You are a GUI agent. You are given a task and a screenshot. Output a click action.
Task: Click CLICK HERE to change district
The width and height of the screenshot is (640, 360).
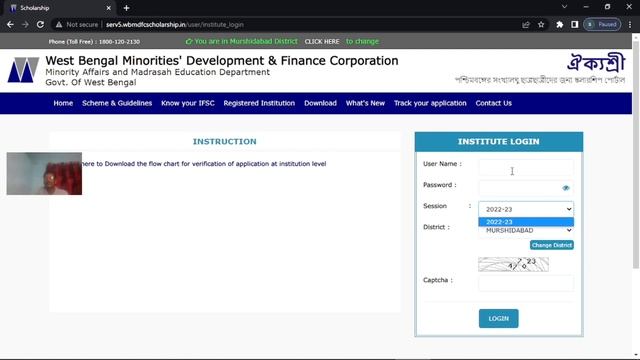(x=322, y=42)
